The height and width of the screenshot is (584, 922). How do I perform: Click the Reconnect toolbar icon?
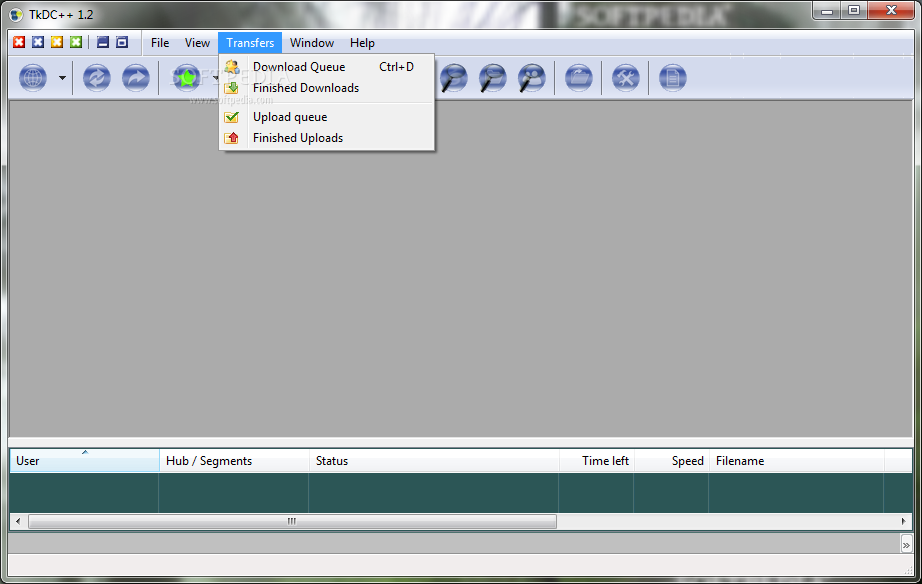pyautogui.click(x=96, y=78)
